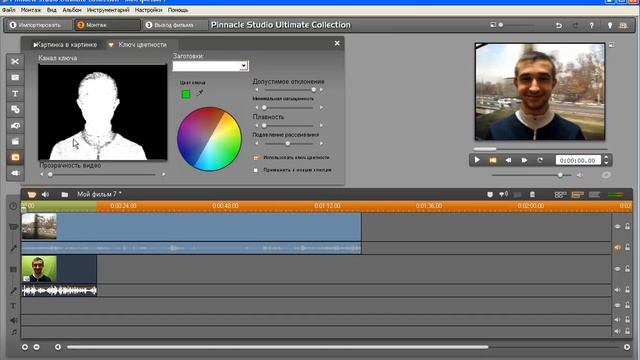Screen dimensions: 640x360
Task: Open help via question mark icon
Action: pos(591,25)
